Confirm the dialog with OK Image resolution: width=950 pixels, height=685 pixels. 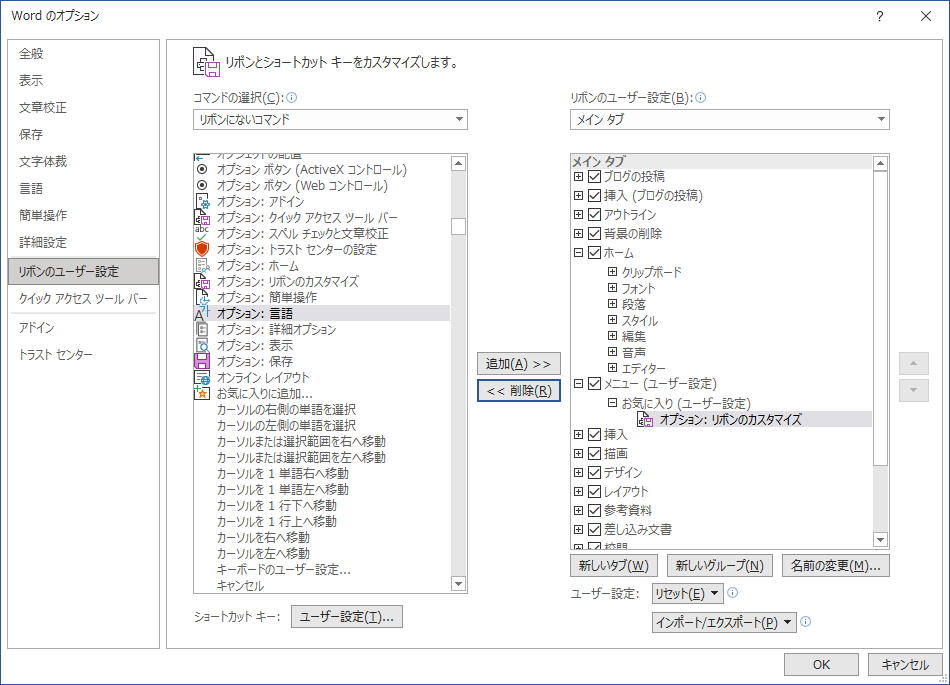coord(821,664)
